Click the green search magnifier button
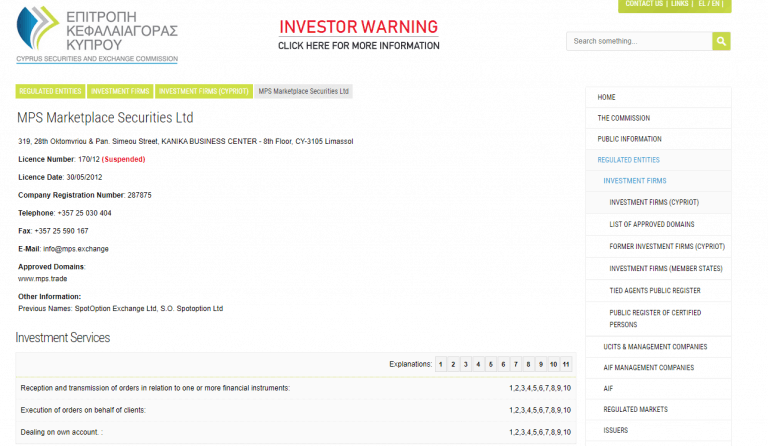This screenshot has width=768, height=446. point(721,41)
